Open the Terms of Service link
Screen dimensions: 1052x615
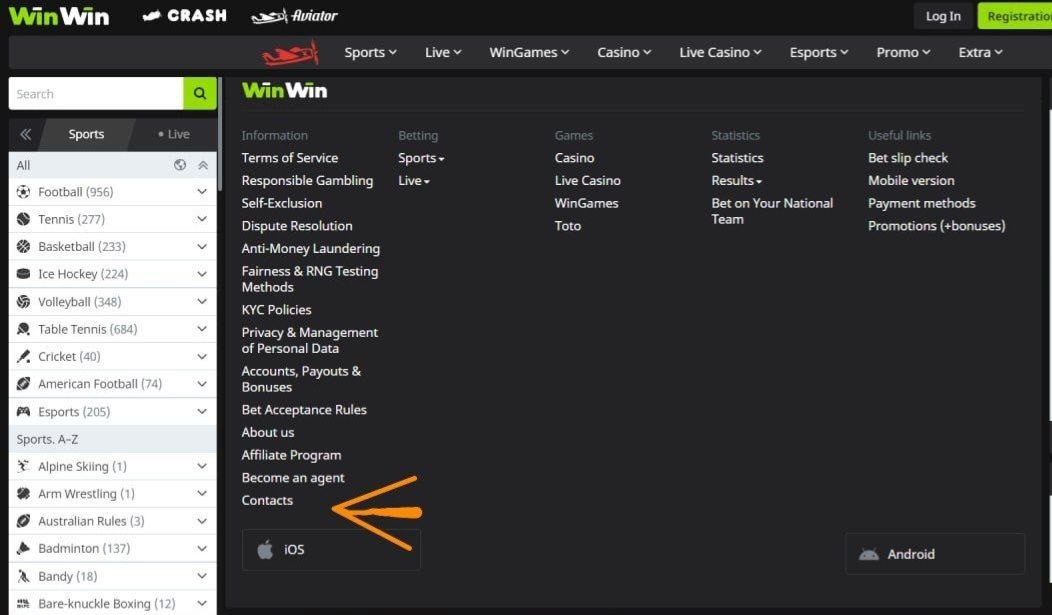[x=290, y=158]
